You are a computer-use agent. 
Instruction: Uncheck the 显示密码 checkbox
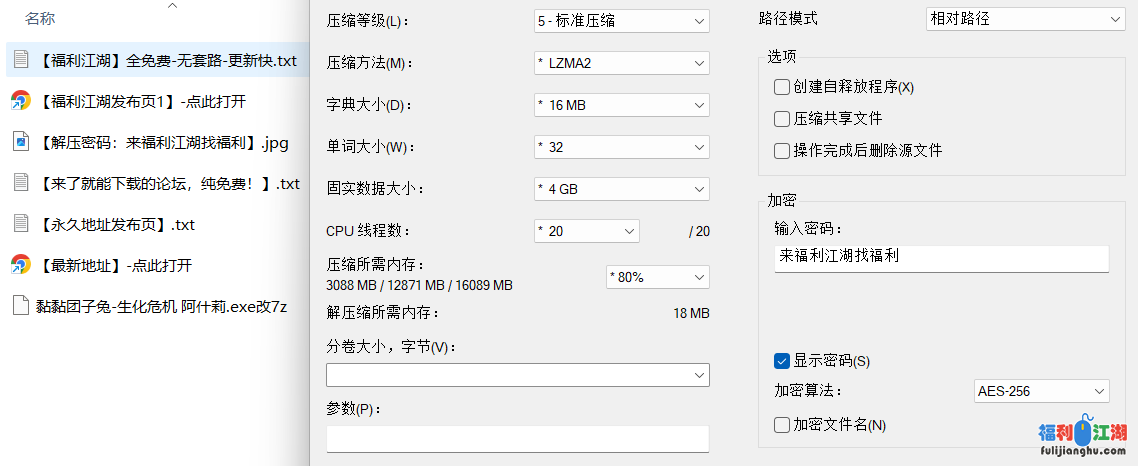pos(782,361)
